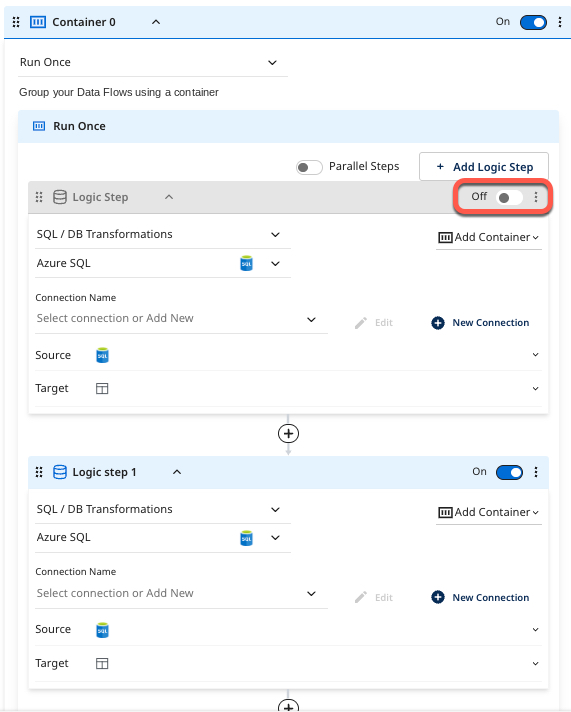Collapse the Logic step 1 section chevron
This screenshot has height=712, width=571.
click(x=177, y=472)
